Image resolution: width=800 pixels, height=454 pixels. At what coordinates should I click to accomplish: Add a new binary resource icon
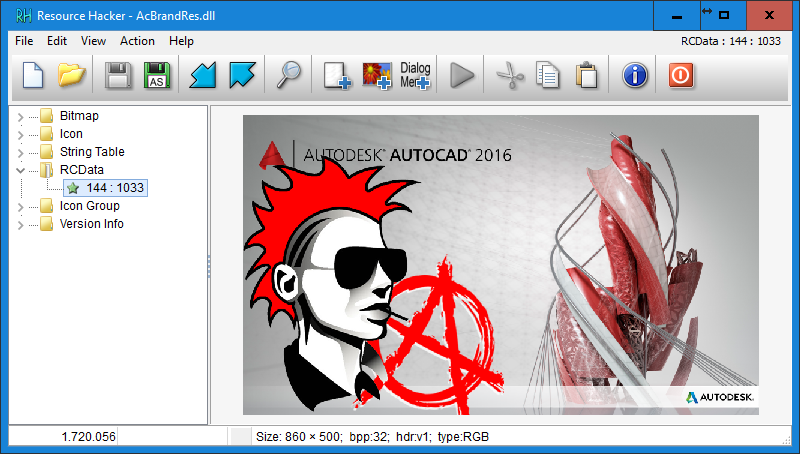click(337, 75)
